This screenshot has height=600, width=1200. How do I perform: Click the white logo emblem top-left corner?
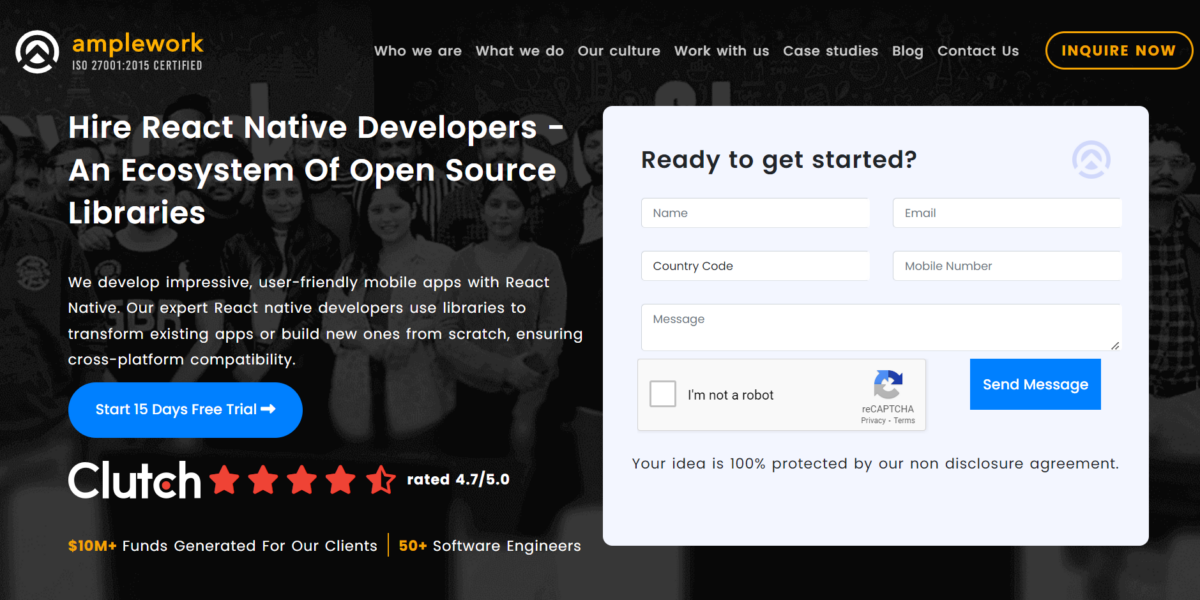37,50
